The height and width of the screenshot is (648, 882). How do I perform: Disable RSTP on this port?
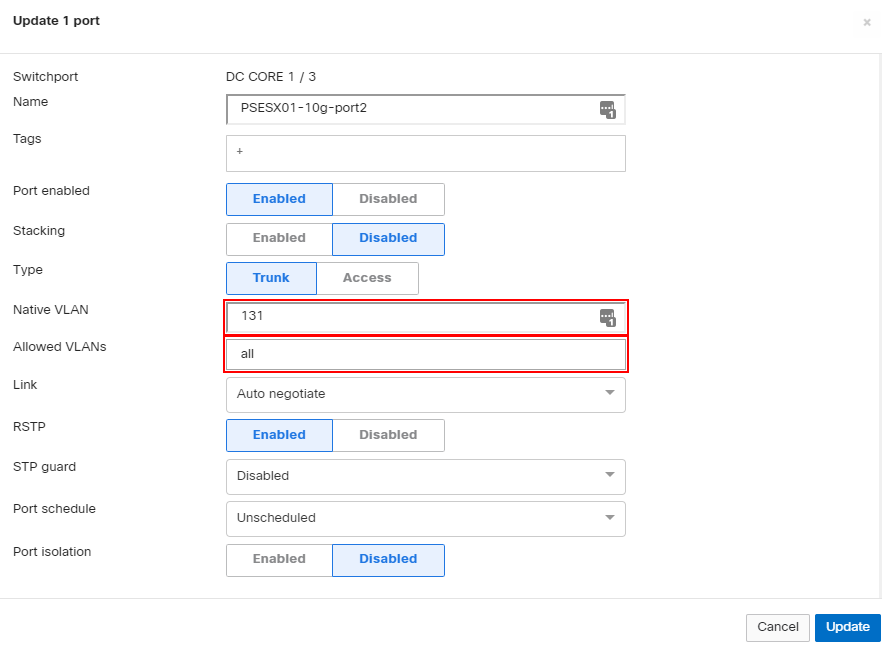[x=388, y=435]
